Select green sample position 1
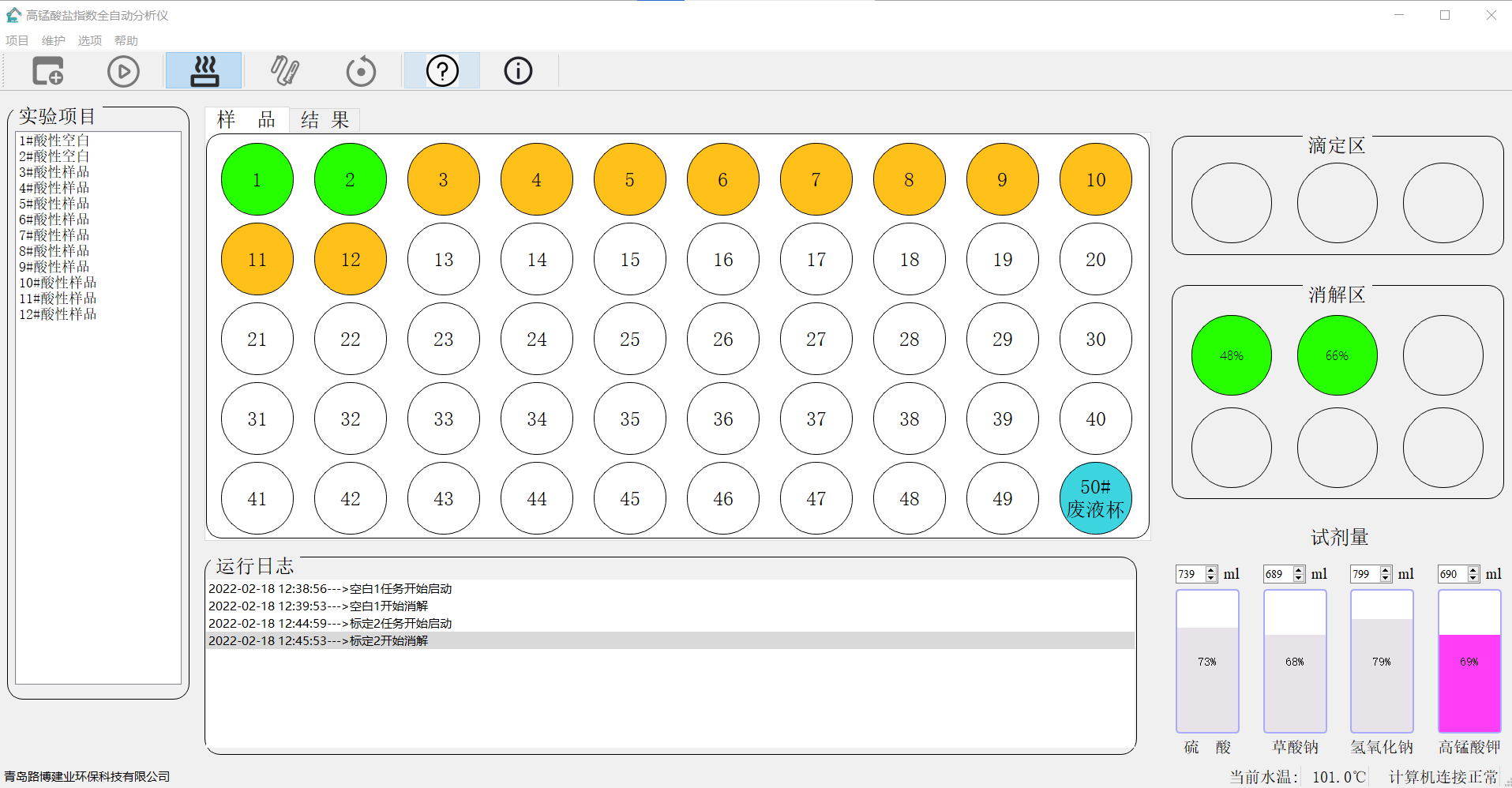 click(x=257, y=179)
